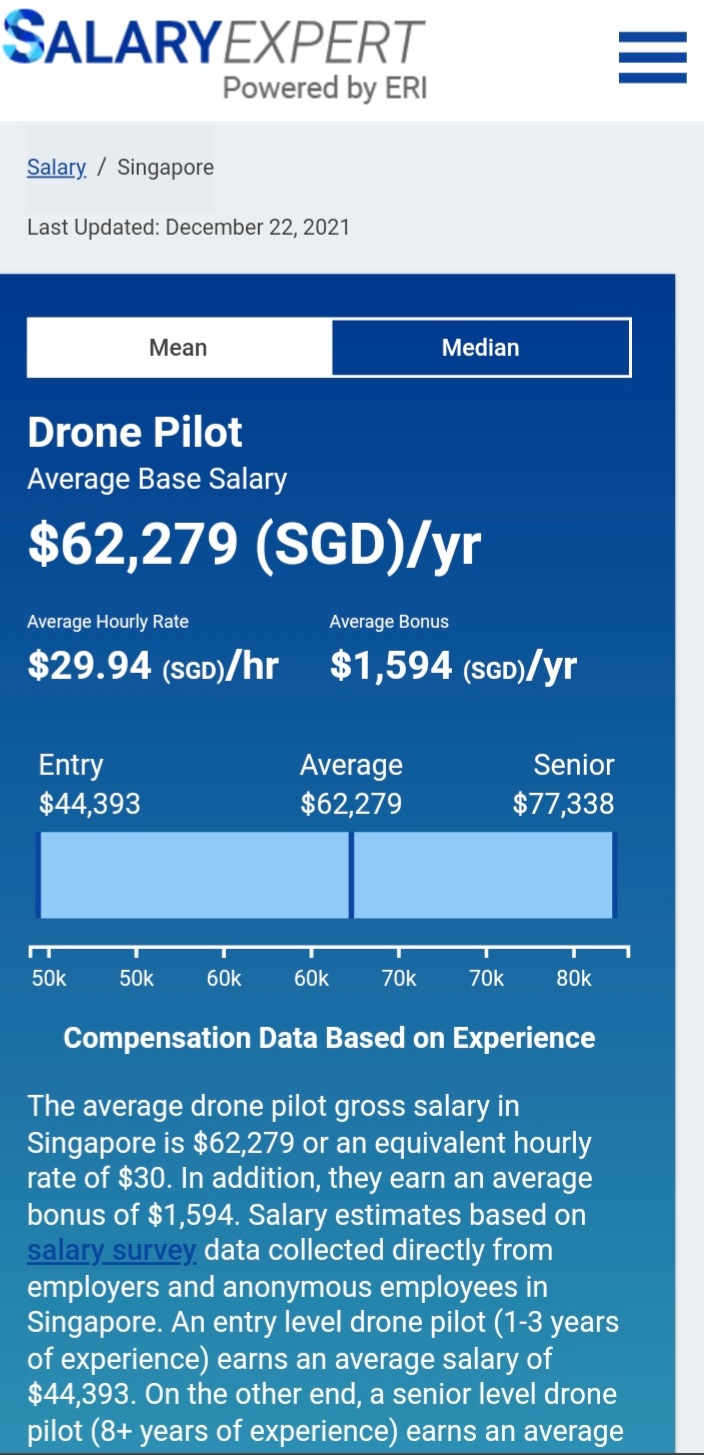Screen dimensions: 704x1455
Task: Click the Drone Pilot heading
Action: click(x=135, y=432)
